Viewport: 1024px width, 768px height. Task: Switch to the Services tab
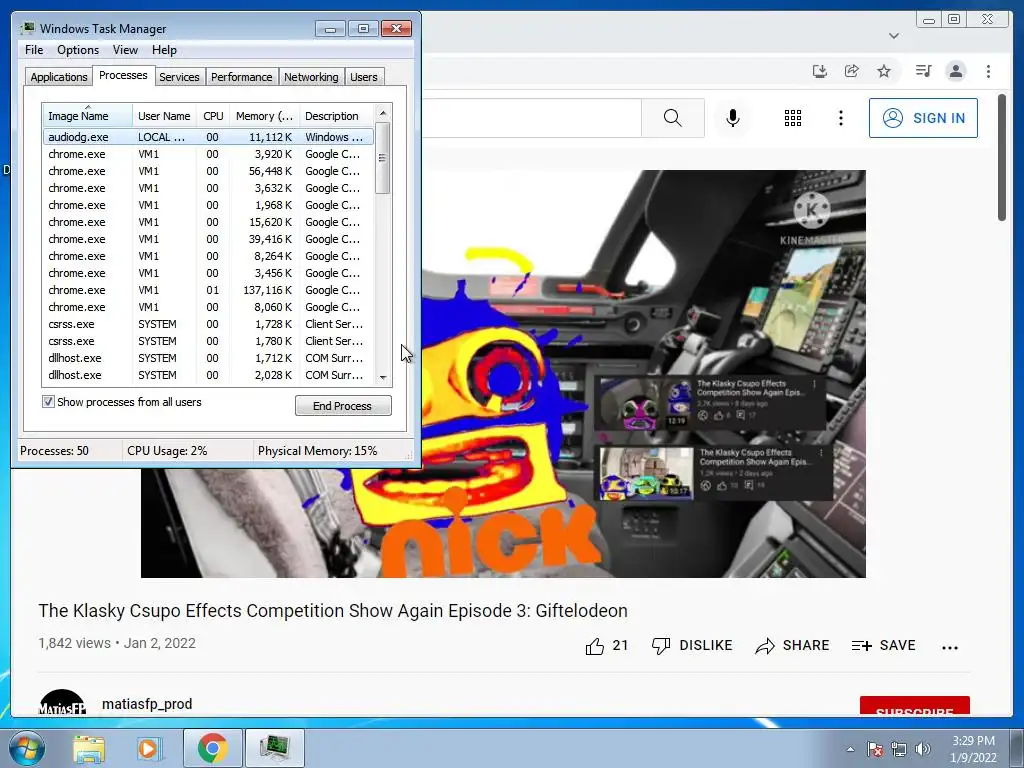179,77
